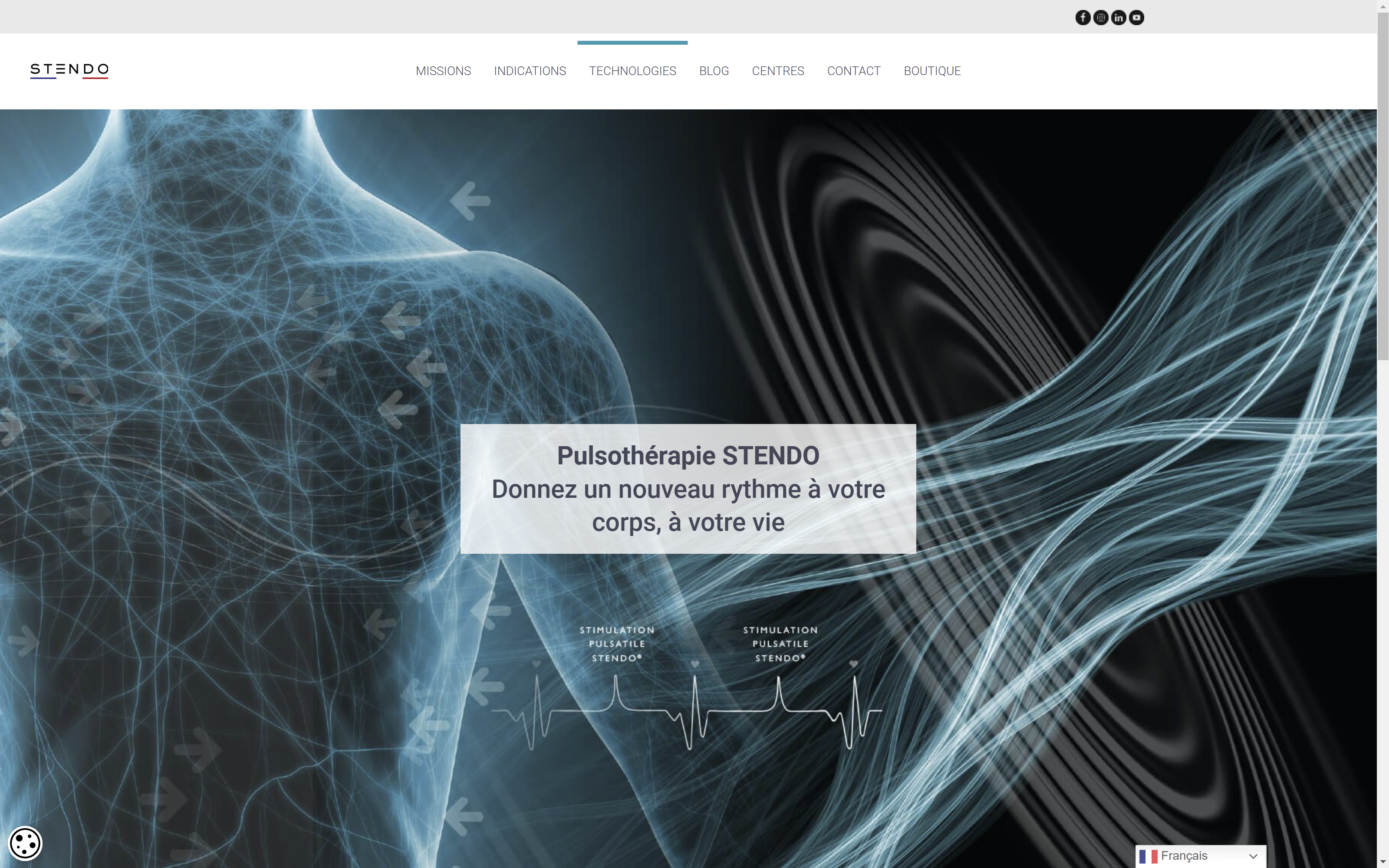The image size is (1389, 868).
Task: Open the Instagram social icon
Action: tap(1100, 18)
